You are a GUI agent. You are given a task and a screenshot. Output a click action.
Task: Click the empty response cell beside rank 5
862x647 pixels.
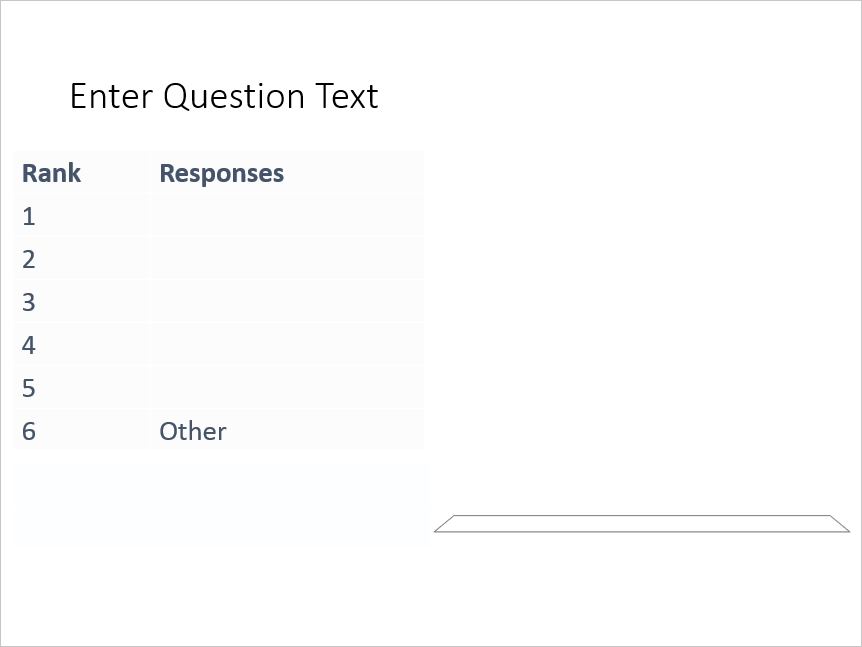click(x=287, y=388)
